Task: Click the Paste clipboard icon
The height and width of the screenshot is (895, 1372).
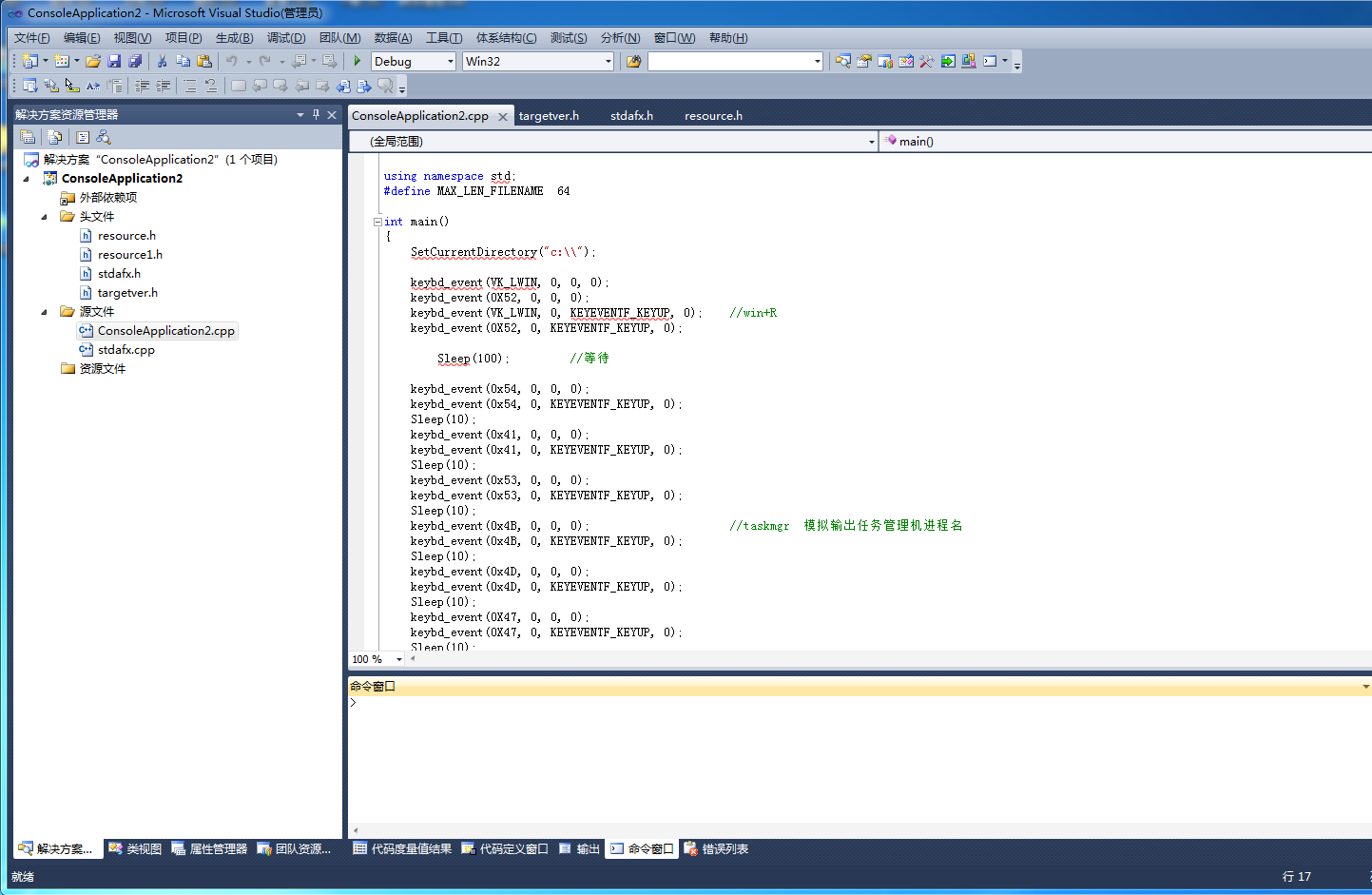Action: point(203,61)
